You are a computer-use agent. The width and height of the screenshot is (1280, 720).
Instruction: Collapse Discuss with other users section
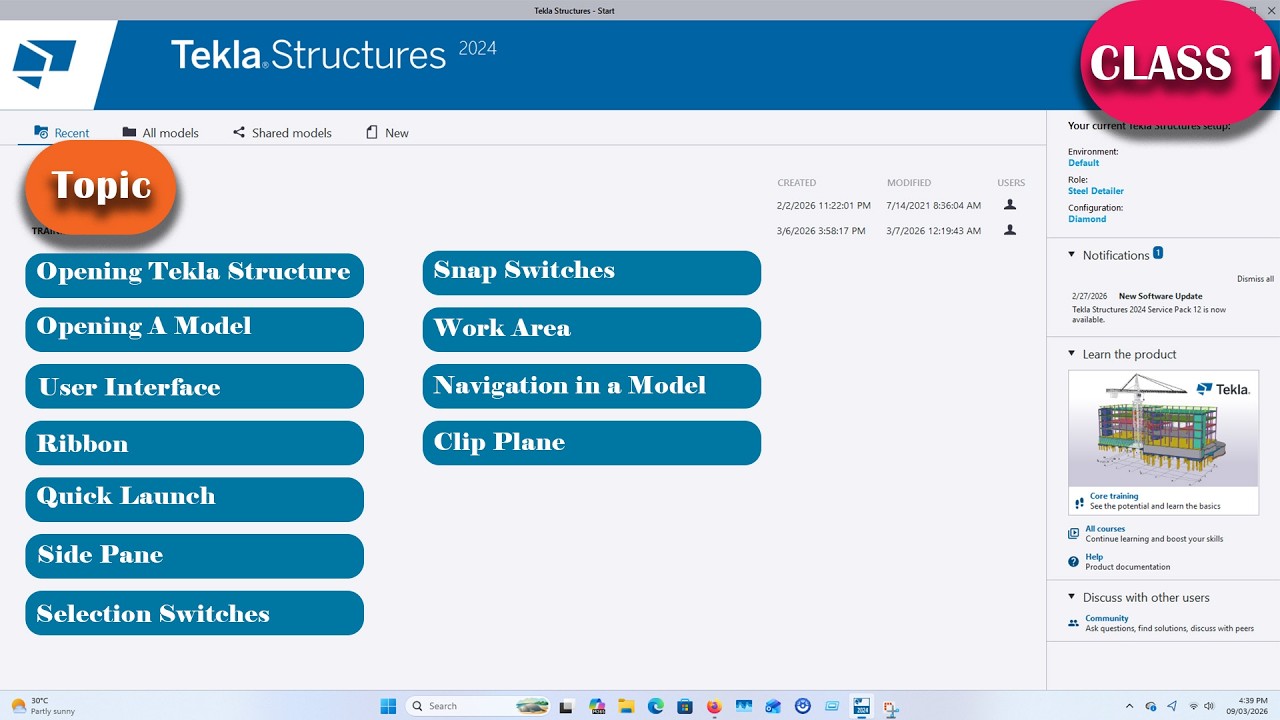tap(1072, 597)
